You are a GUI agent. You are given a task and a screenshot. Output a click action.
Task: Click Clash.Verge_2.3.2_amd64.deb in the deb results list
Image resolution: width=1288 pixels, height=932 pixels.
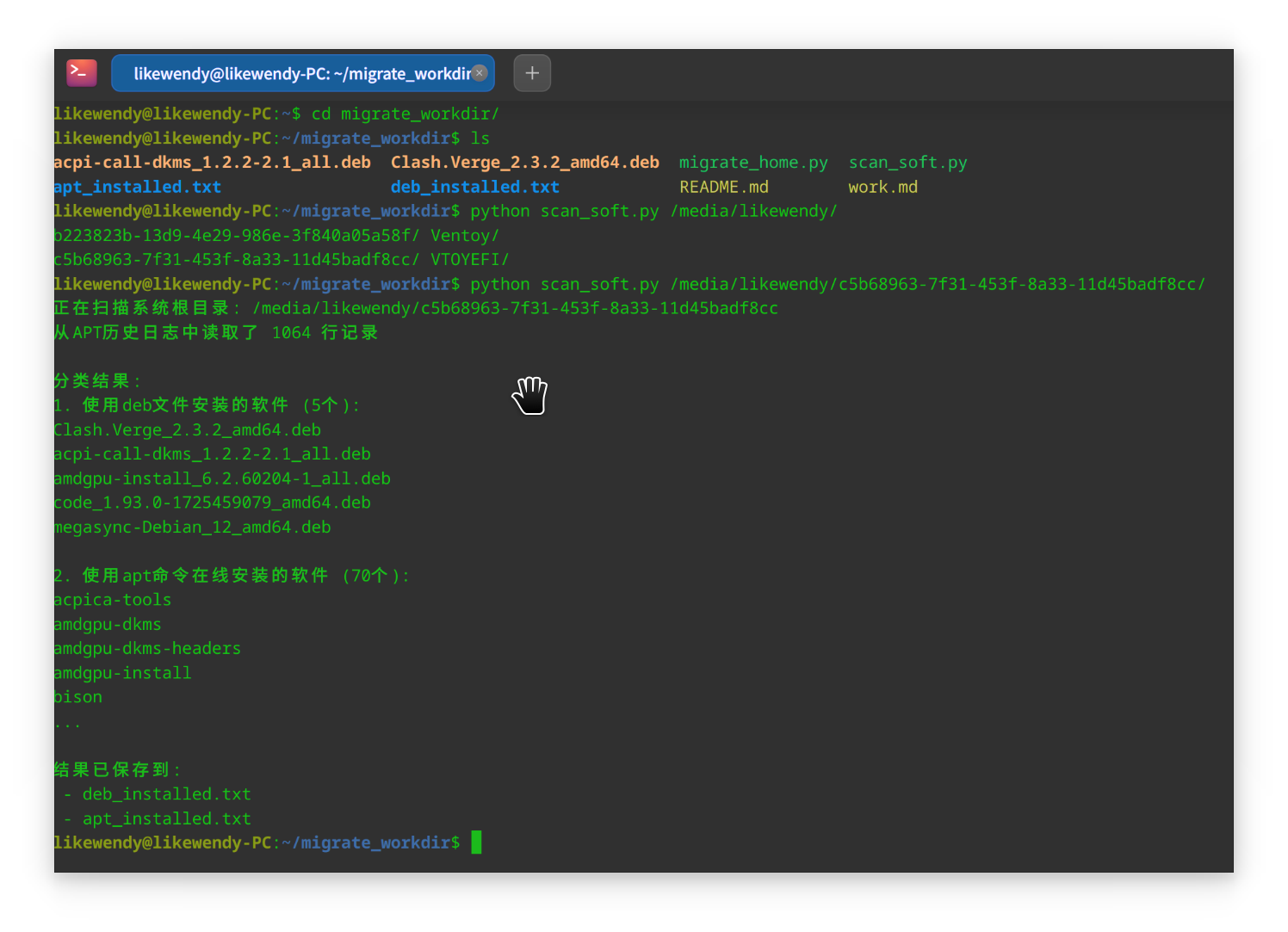pos(188,429)
